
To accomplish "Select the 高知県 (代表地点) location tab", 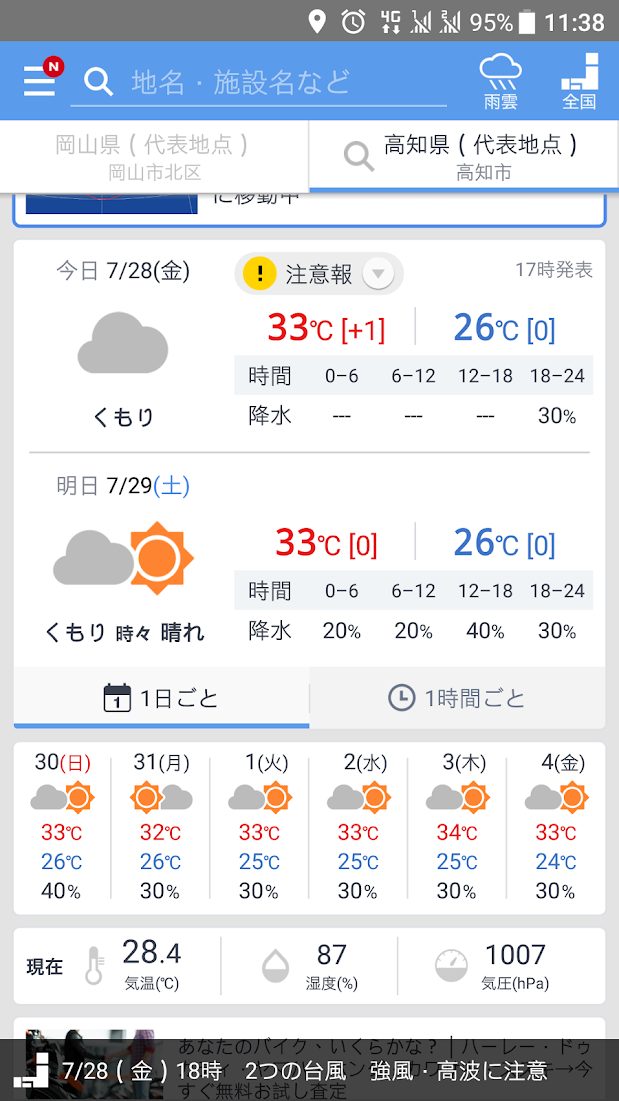I will [x=465, y=156].
